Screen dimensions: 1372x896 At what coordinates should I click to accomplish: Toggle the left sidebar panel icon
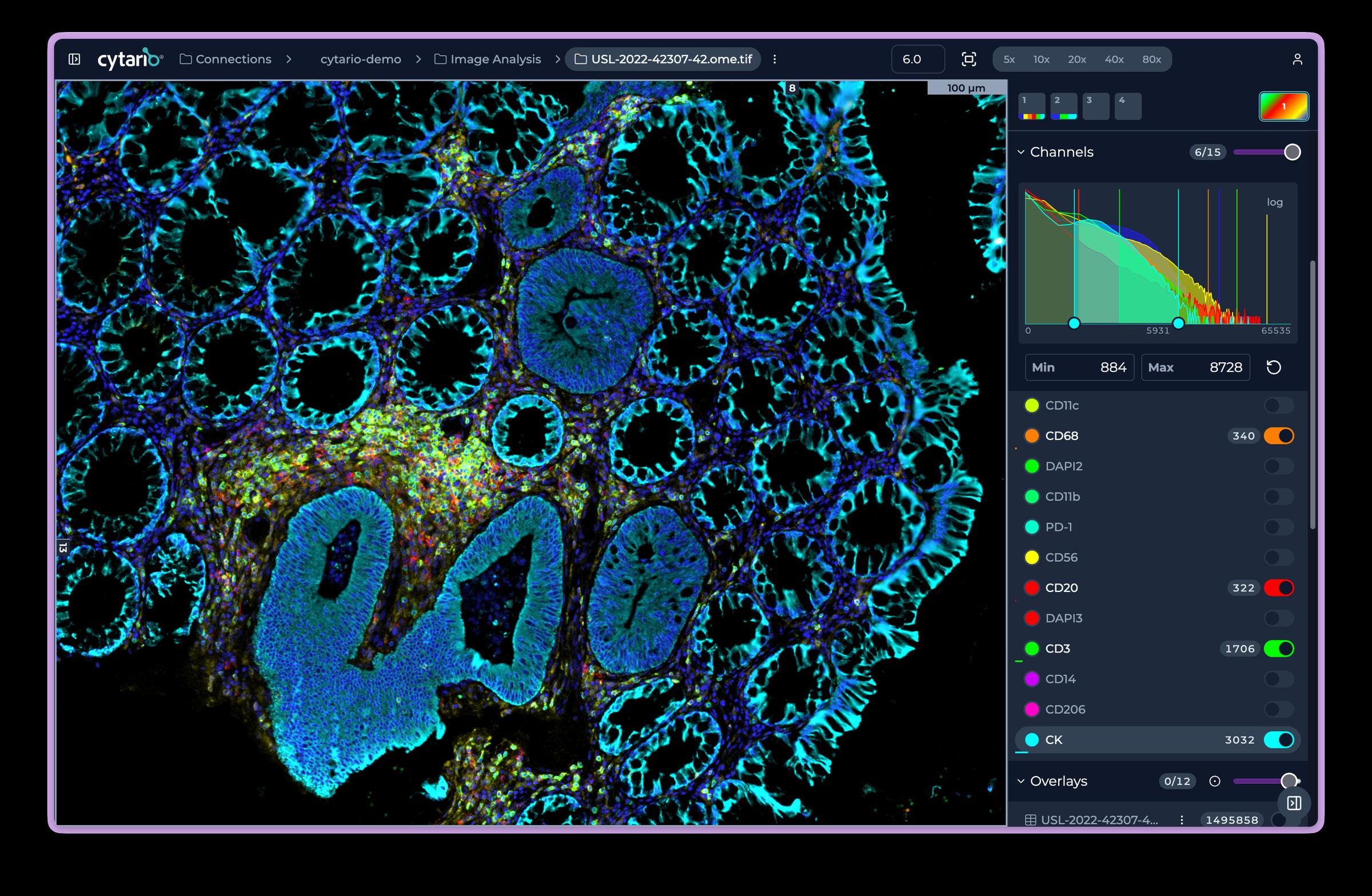(74, 59)
